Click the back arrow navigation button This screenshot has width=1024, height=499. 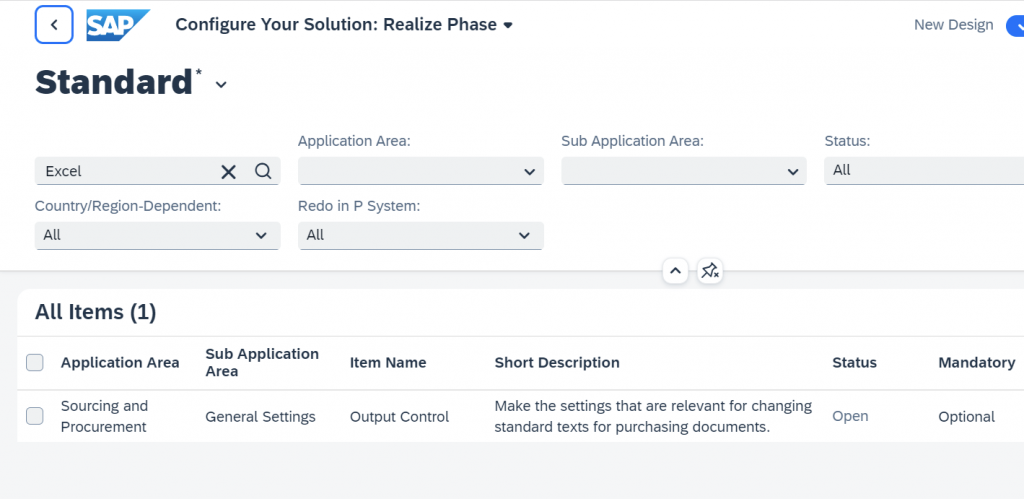54,25
